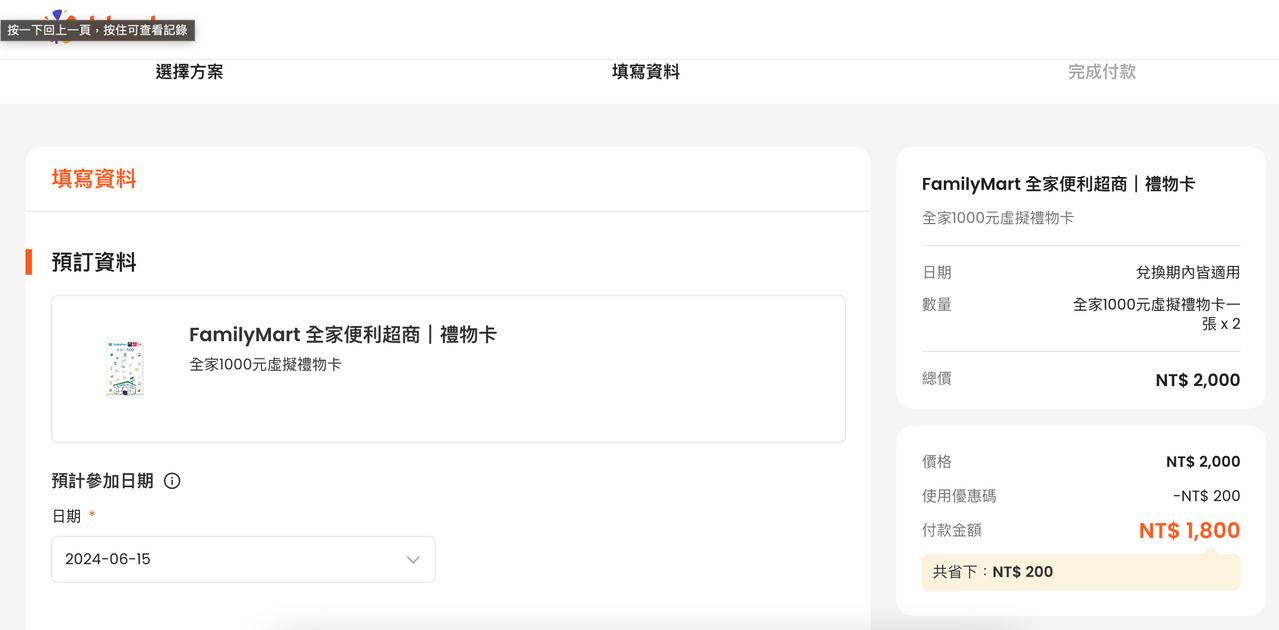
Task: Click the product title in booking card
Action: pyautogui.click(x=342, y=335)
